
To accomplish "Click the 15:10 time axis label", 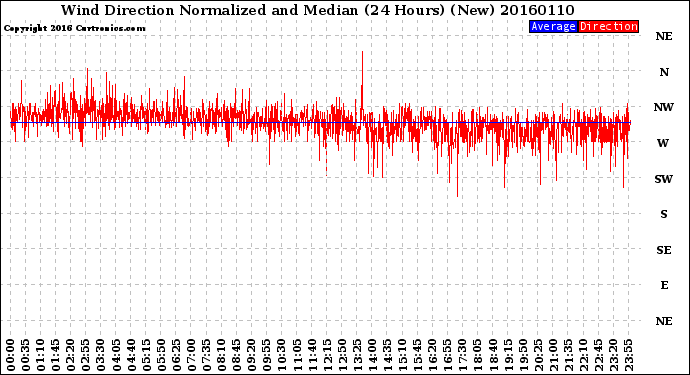I will point(402,355).
